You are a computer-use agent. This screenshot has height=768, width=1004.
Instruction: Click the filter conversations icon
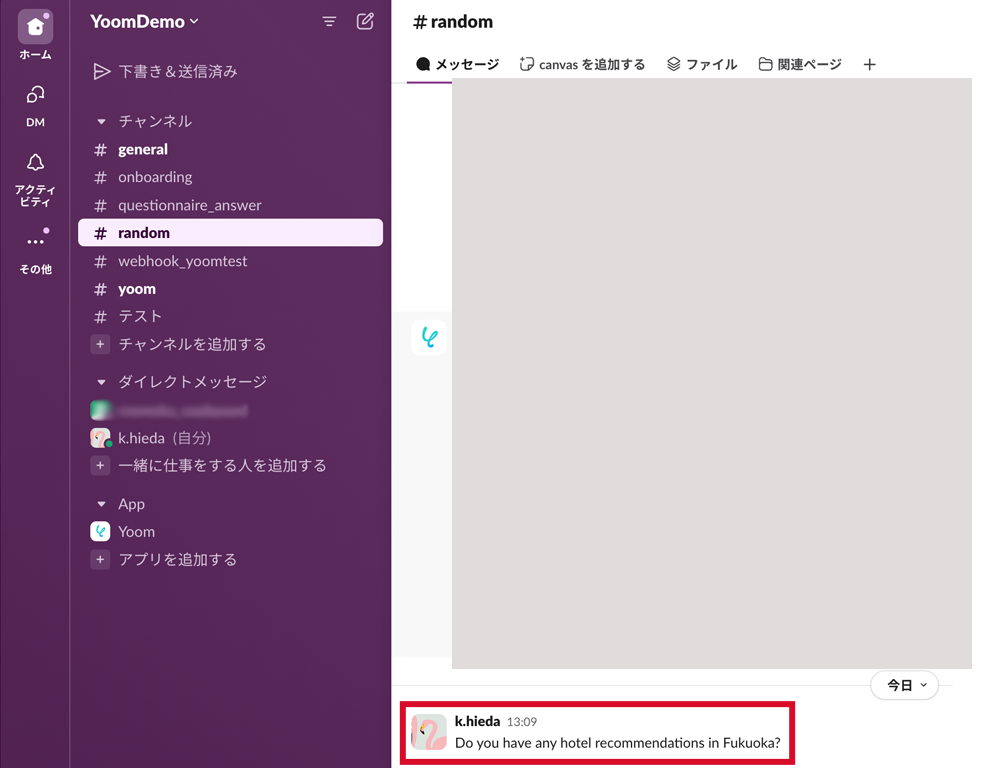point(329,22)
